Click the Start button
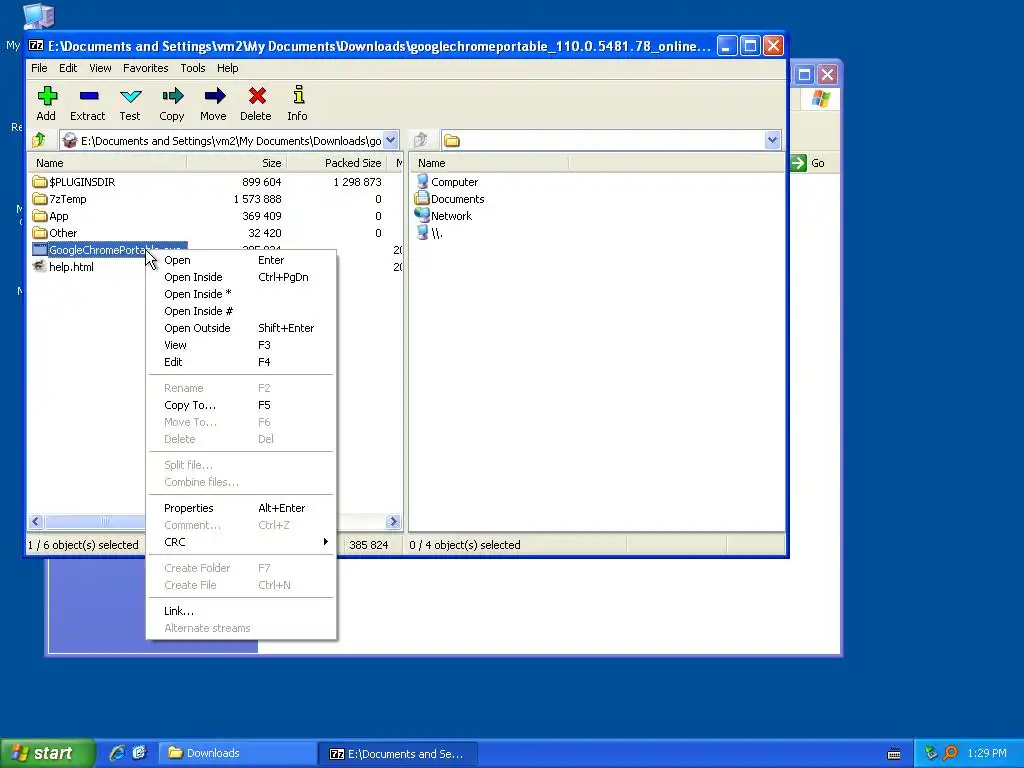Image resolution: width=1024 pixels, height=768 pixels. coord(47,753)
